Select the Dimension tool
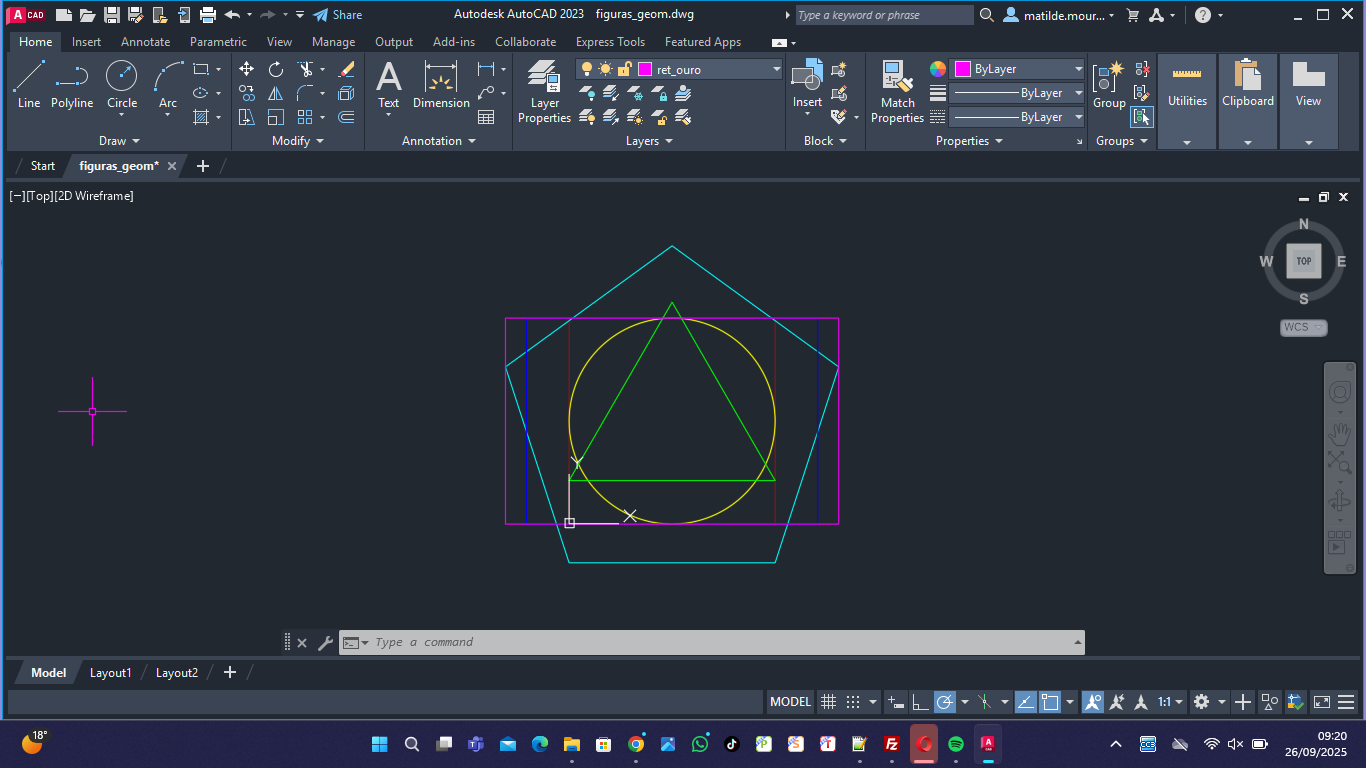The image size is (1366, 768). coord(441,84)
